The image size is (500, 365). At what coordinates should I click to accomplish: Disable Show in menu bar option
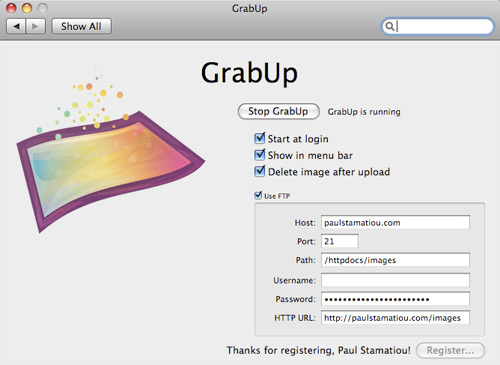click(x=259, y=155)
